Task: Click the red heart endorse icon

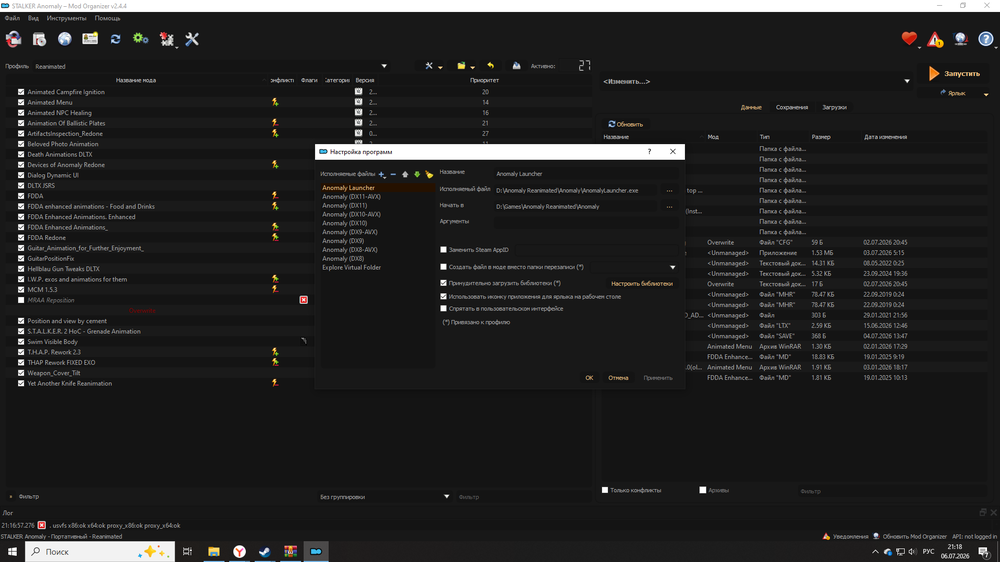Action: coord(909,39)
